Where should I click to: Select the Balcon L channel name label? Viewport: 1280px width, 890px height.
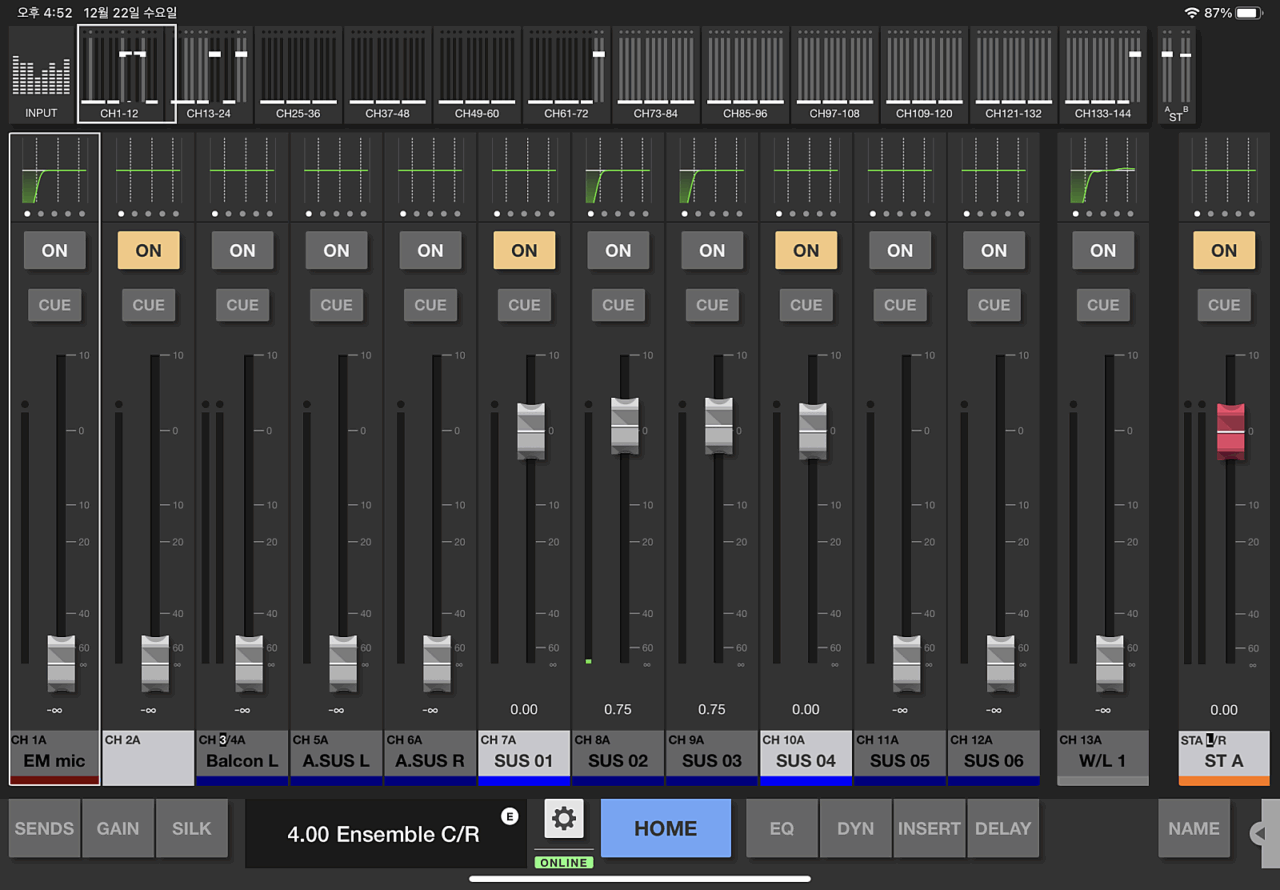click(243, 759)
